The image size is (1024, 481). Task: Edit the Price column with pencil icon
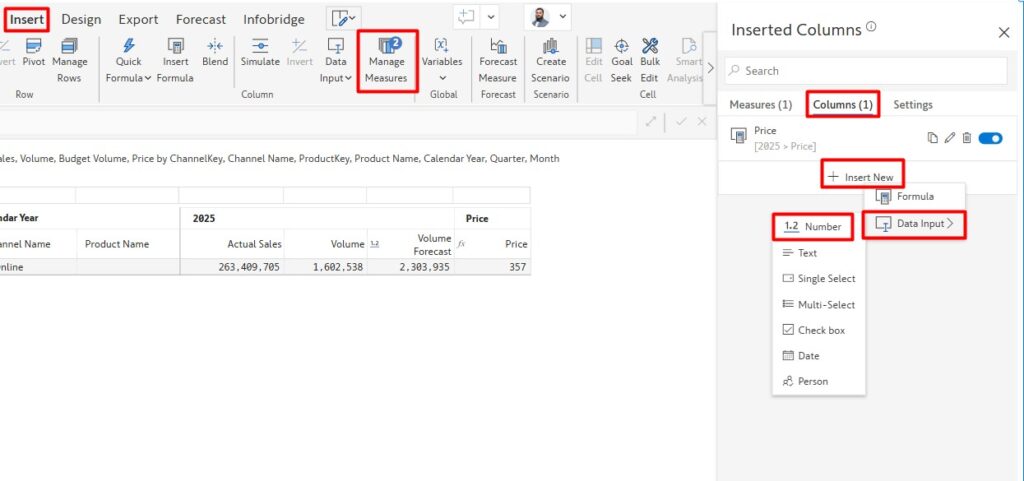point(950,138)
